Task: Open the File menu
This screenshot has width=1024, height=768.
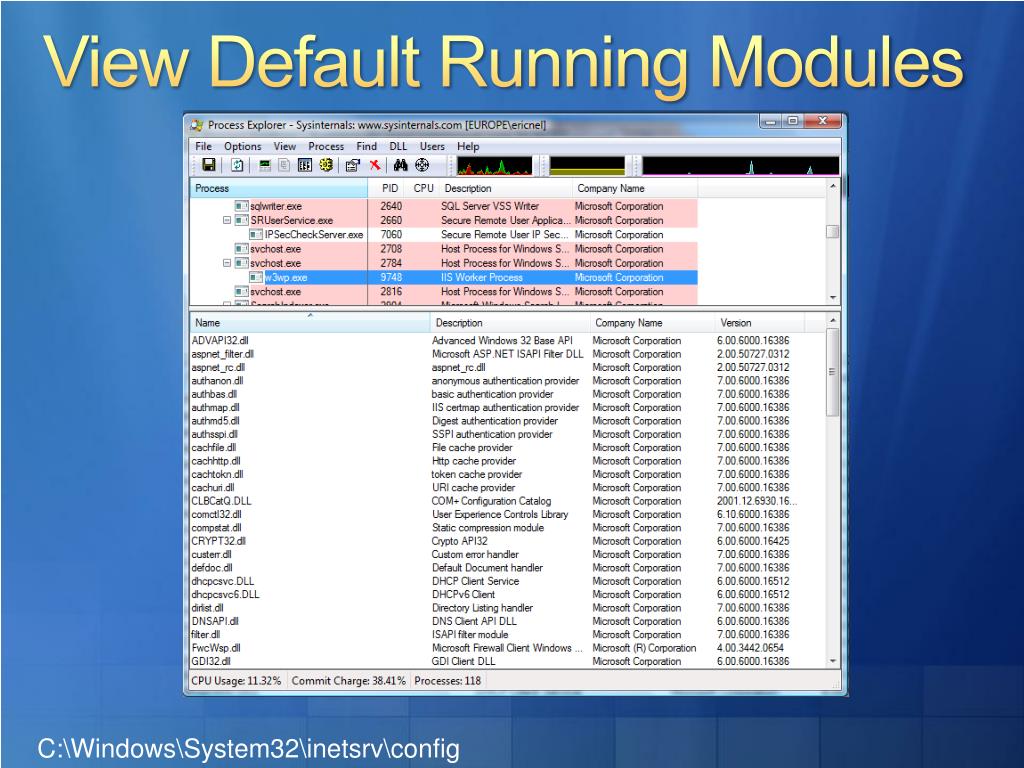Action: point(203,146)
